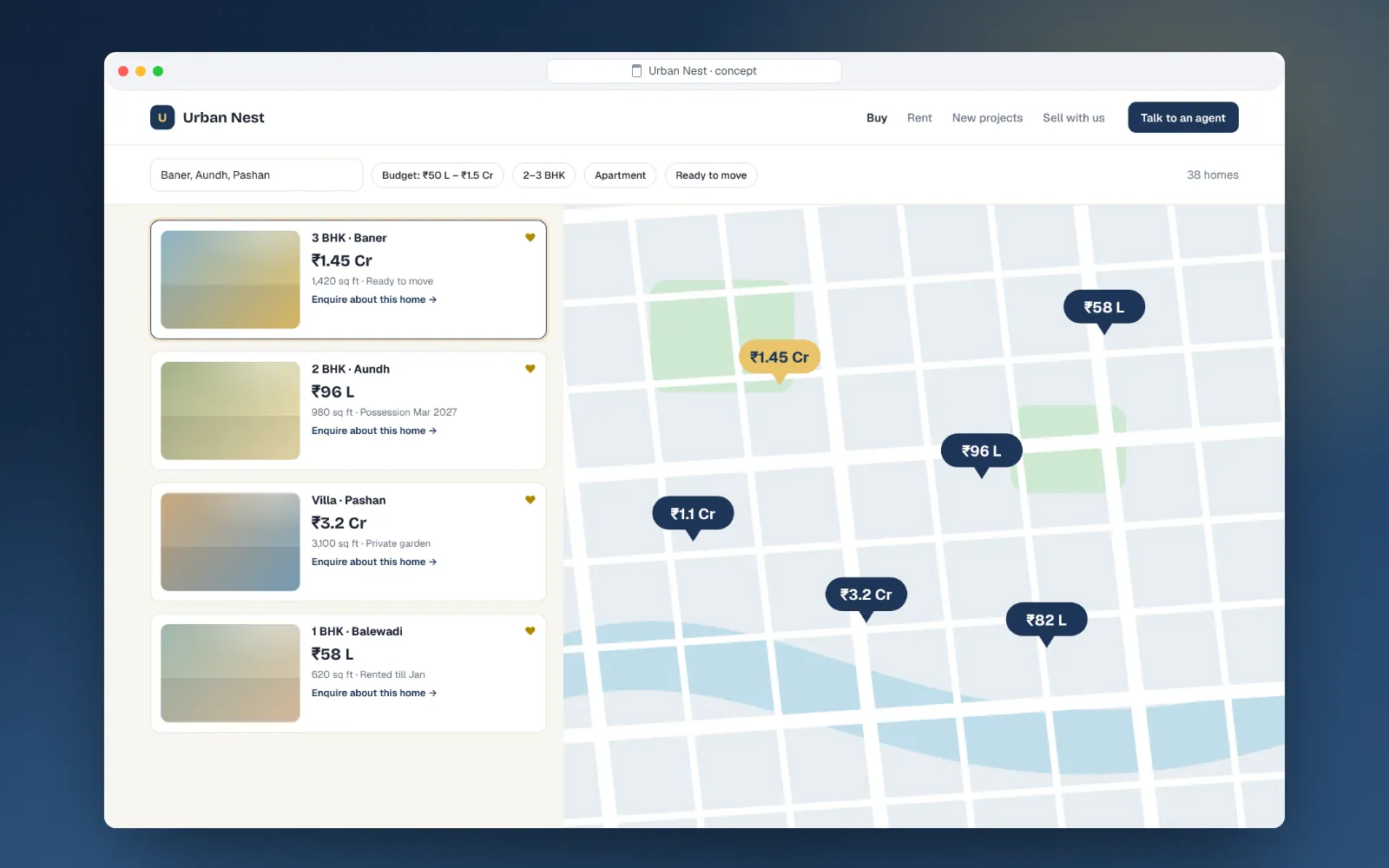
Task: Click the Urban Nest · concept address bar
Action: (694, 71)
